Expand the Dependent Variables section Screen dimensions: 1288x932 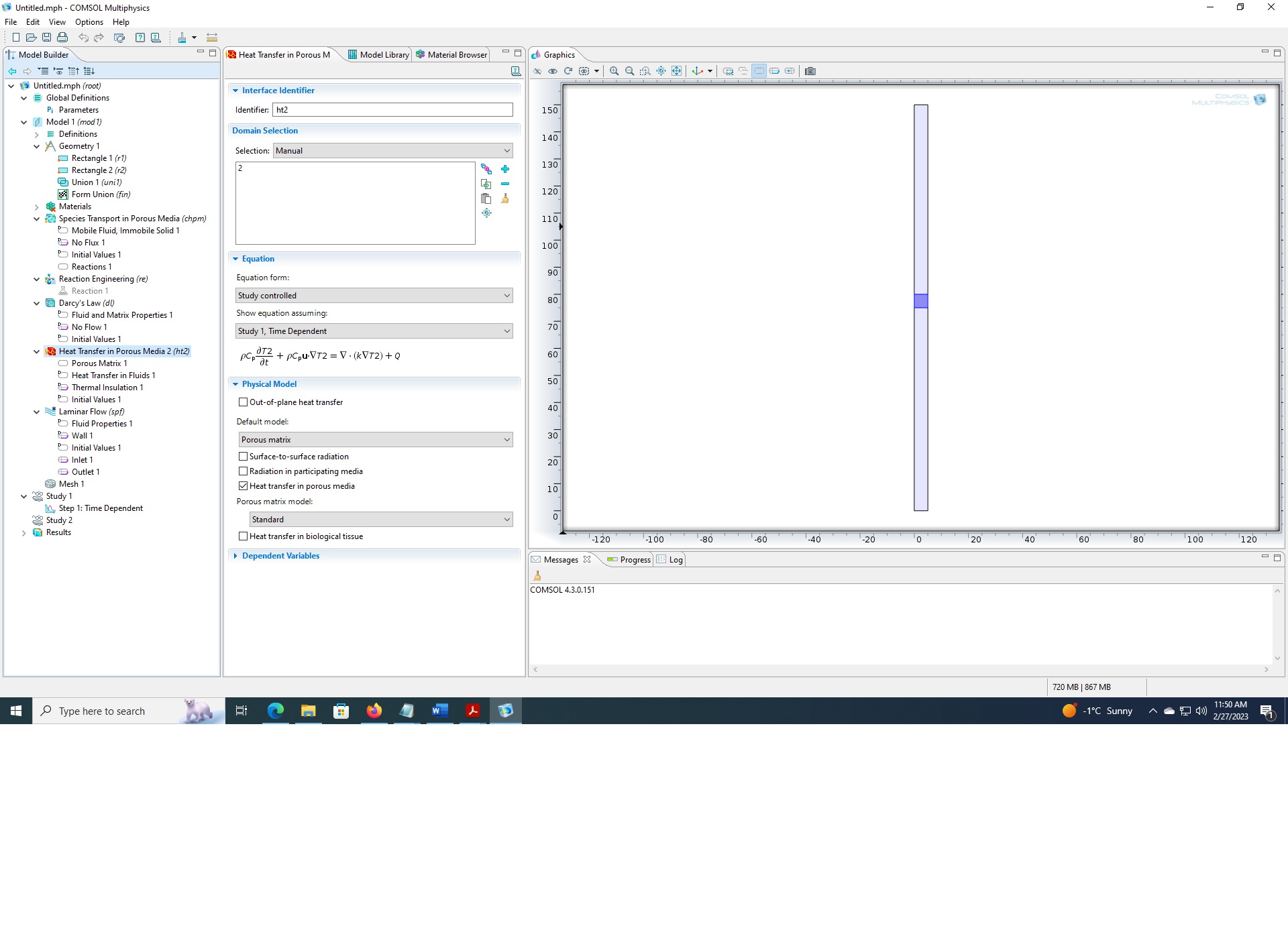pos(280,556)
